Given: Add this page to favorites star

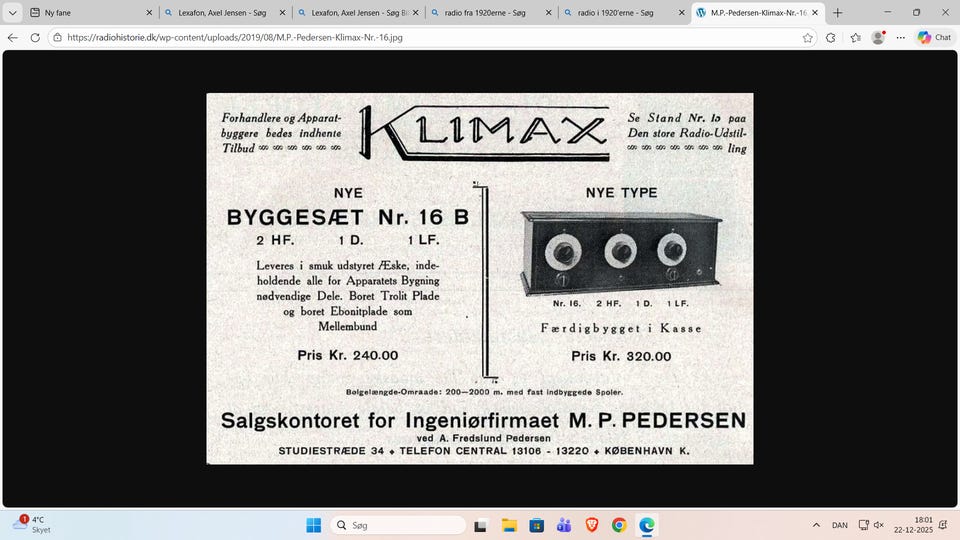Looking at the screenshot, I should (808, 37).
